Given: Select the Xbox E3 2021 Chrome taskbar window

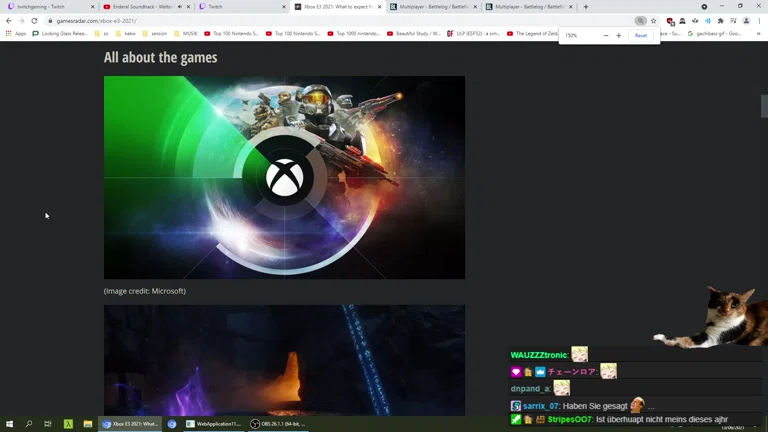Looking at the screenshot, I should tap(130, 424).
